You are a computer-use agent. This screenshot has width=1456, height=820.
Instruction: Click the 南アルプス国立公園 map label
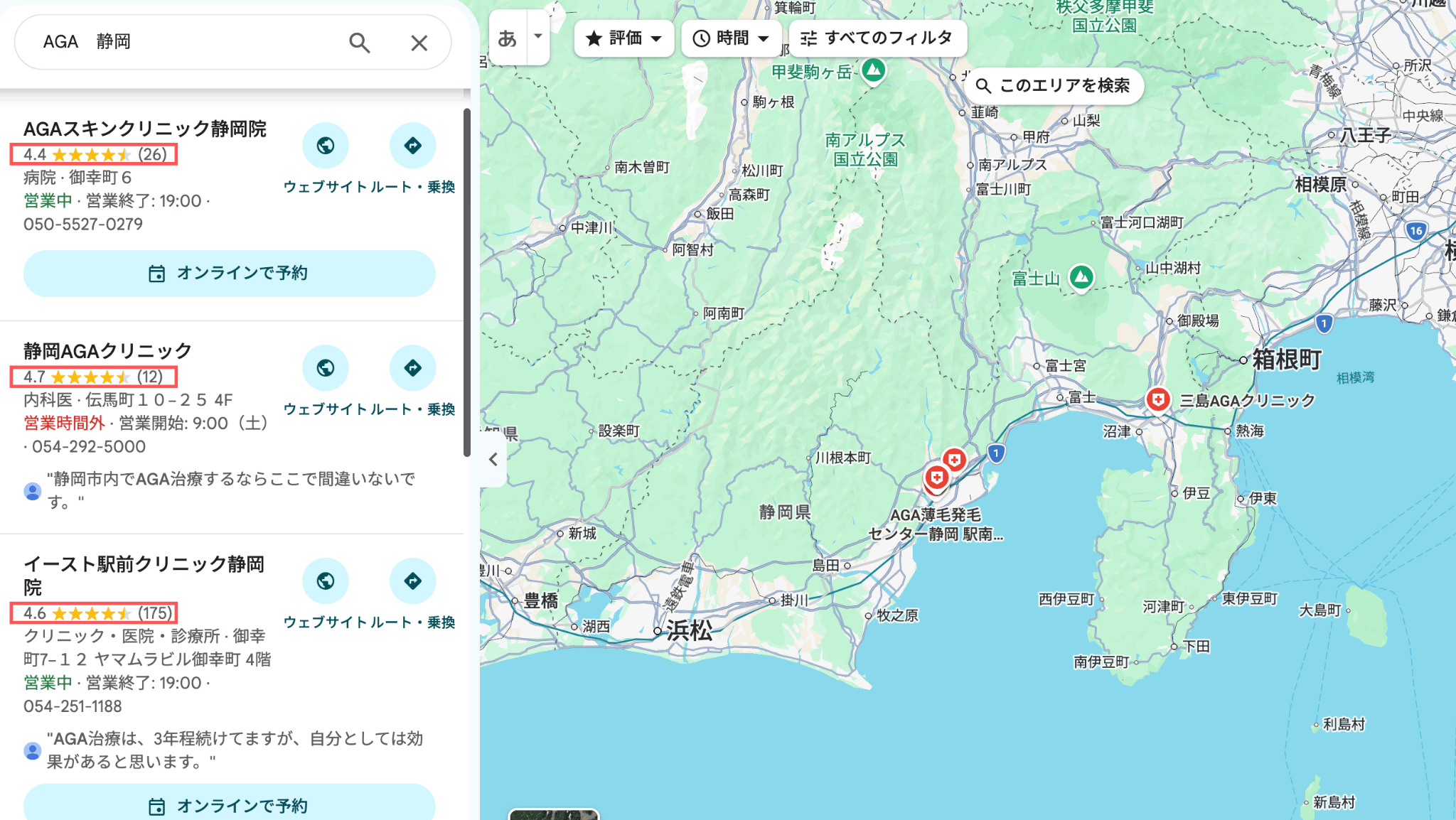[x=865, y=149]
